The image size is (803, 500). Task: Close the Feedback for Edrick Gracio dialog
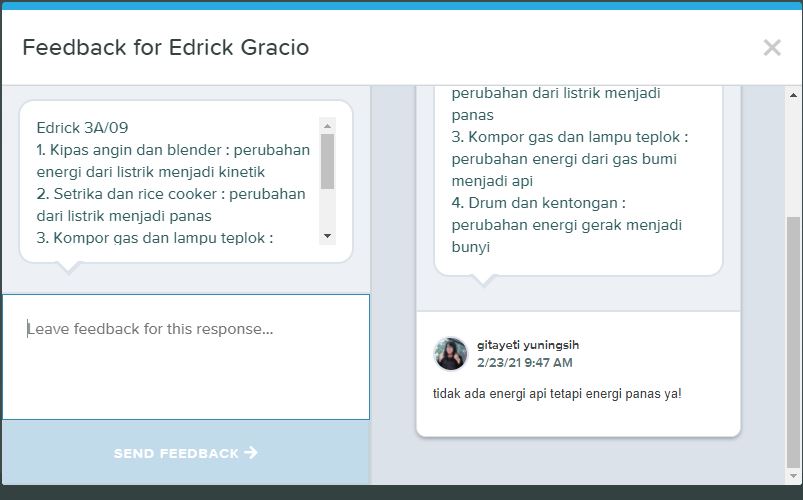point(772,48)
